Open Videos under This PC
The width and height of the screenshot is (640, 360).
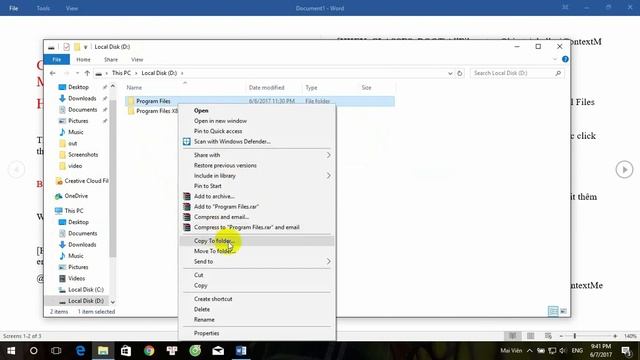[76, 278]
